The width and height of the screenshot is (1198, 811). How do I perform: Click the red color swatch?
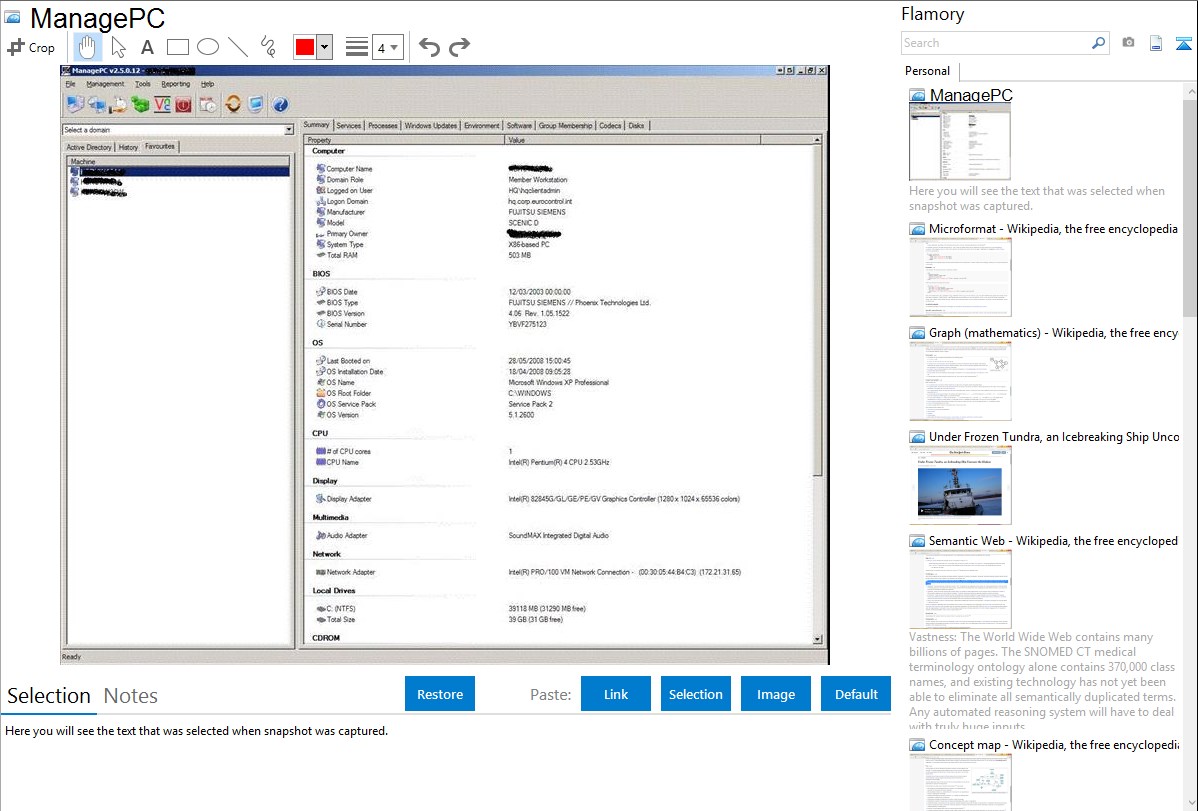[305, 47]
